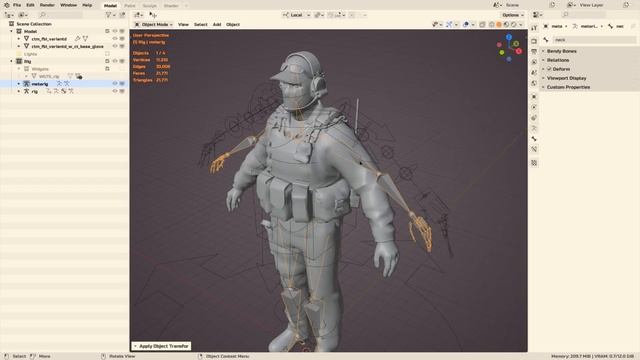Viewport: 640px width, 360px height.
Task: Expand the metarig object
Action: click(19, 84)
